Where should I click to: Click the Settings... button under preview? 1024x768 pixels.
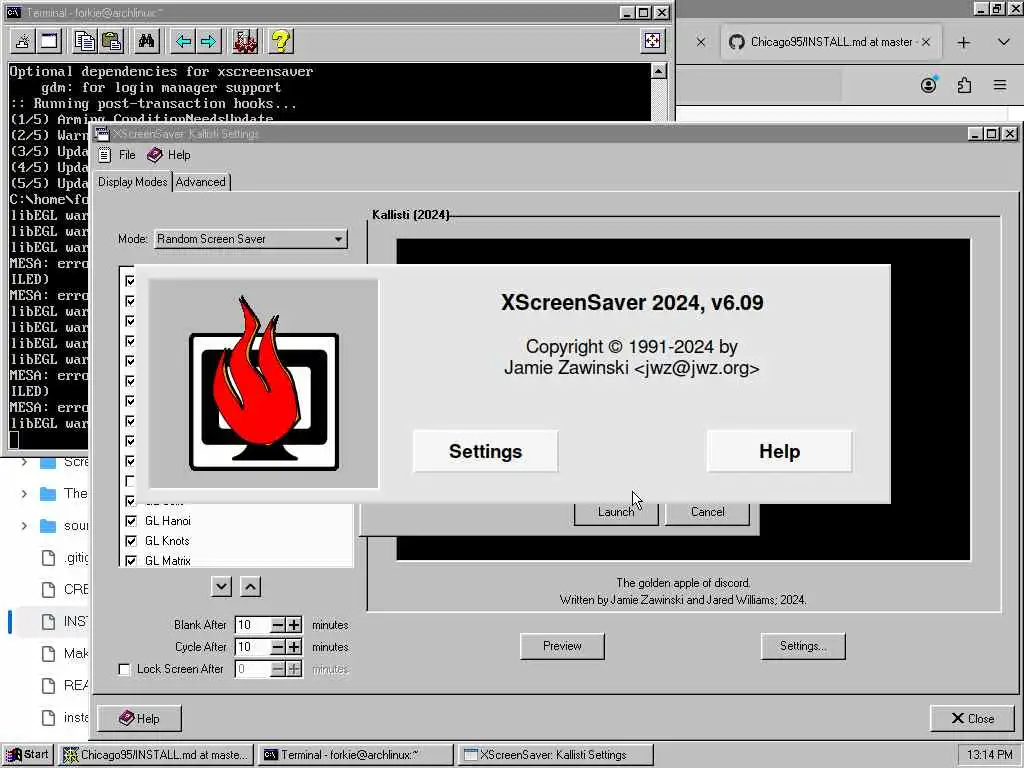[x=803, y=646]
